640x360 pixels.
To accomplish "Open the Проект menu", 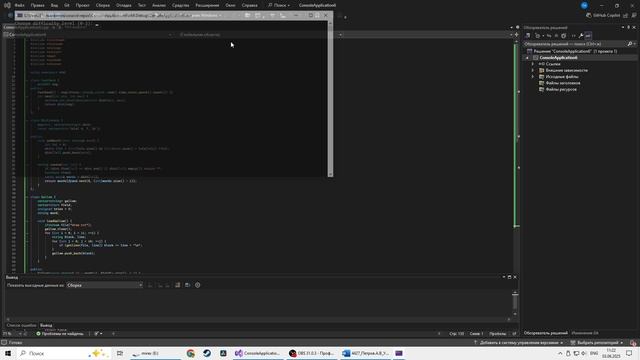I will click(x=82, y=5).
